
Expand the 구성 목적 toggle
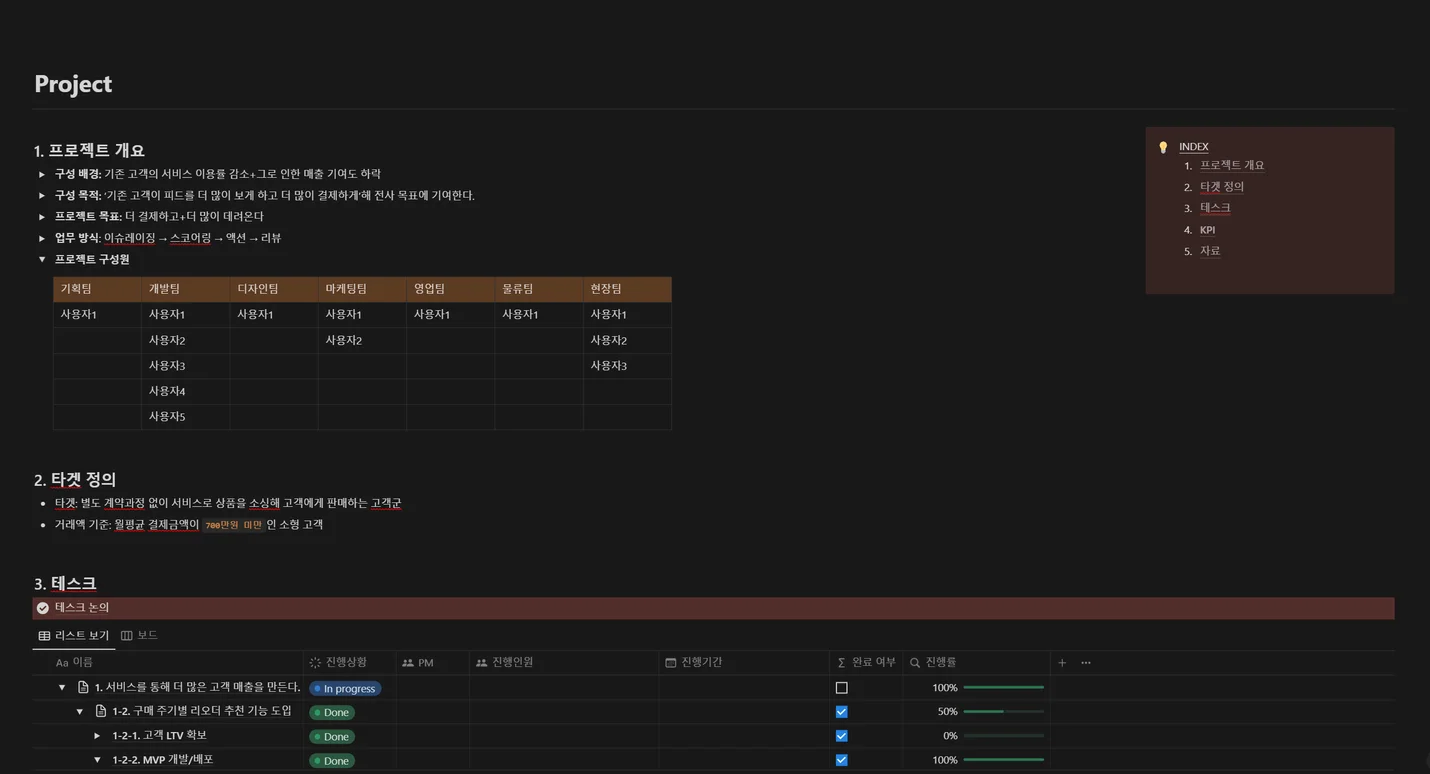tap(42, 195)
